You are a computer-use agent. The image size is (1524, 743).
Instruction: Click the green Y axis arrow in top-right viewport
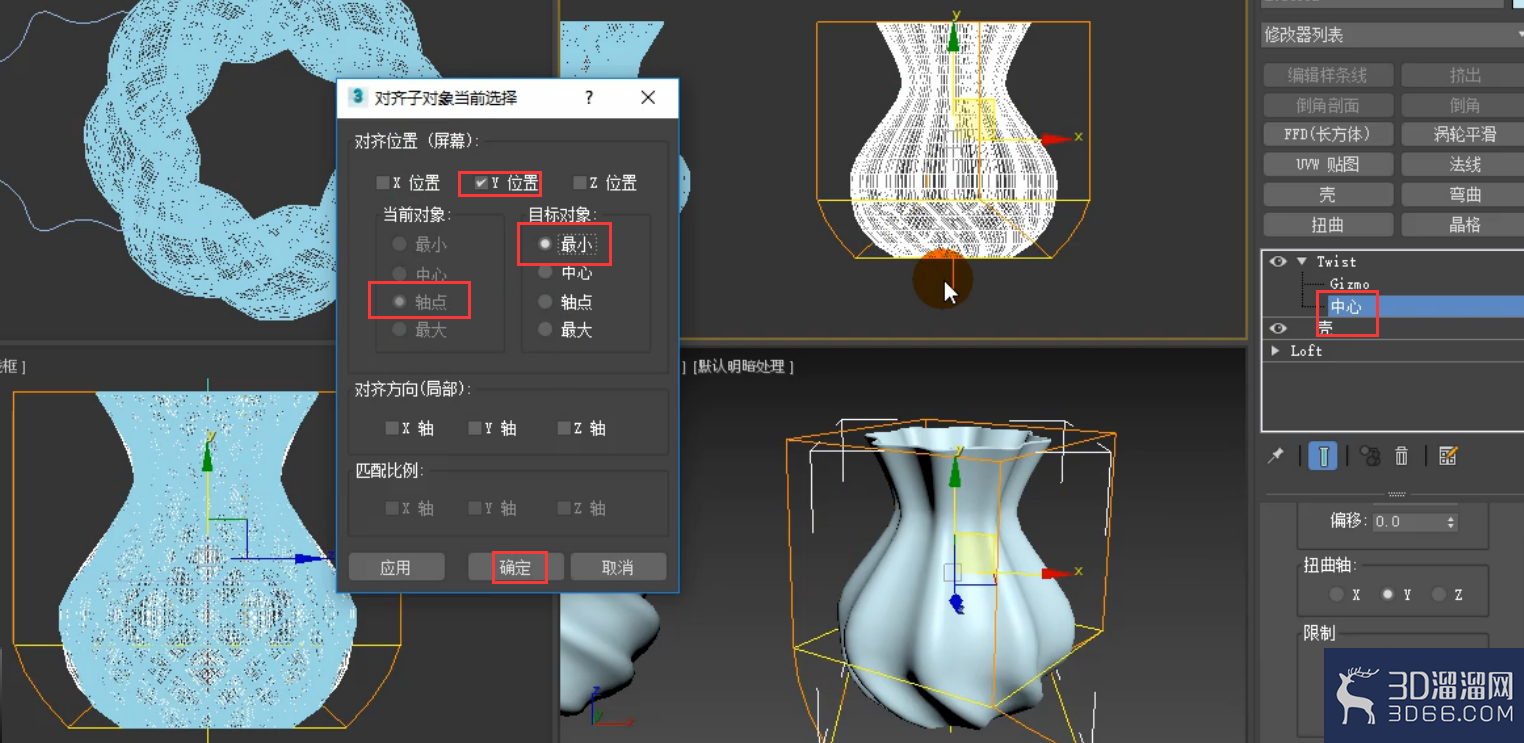[954, 37]
